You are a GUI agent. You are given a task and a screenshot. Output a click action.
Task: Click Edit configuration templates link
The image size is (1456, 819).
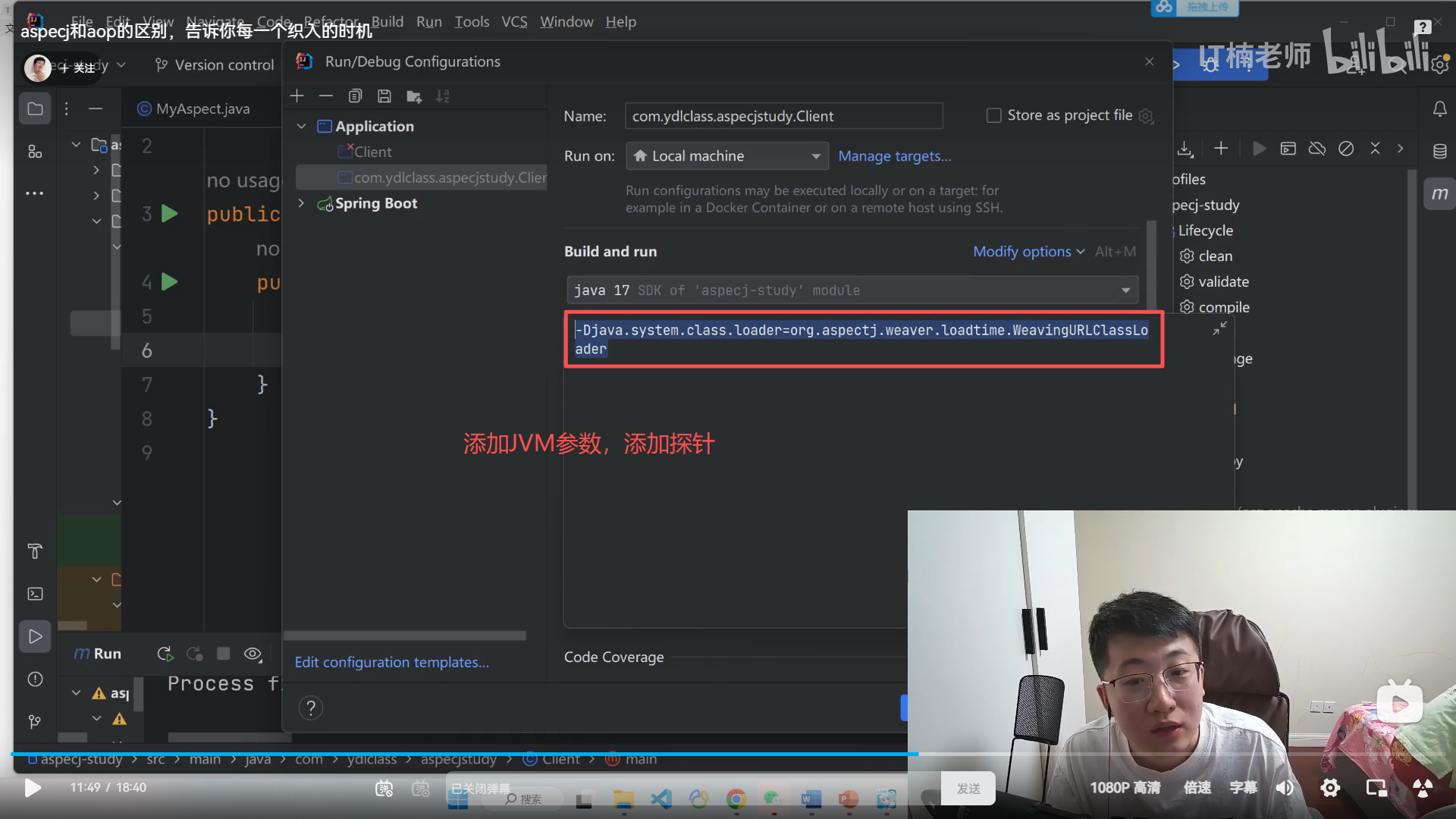391,662
